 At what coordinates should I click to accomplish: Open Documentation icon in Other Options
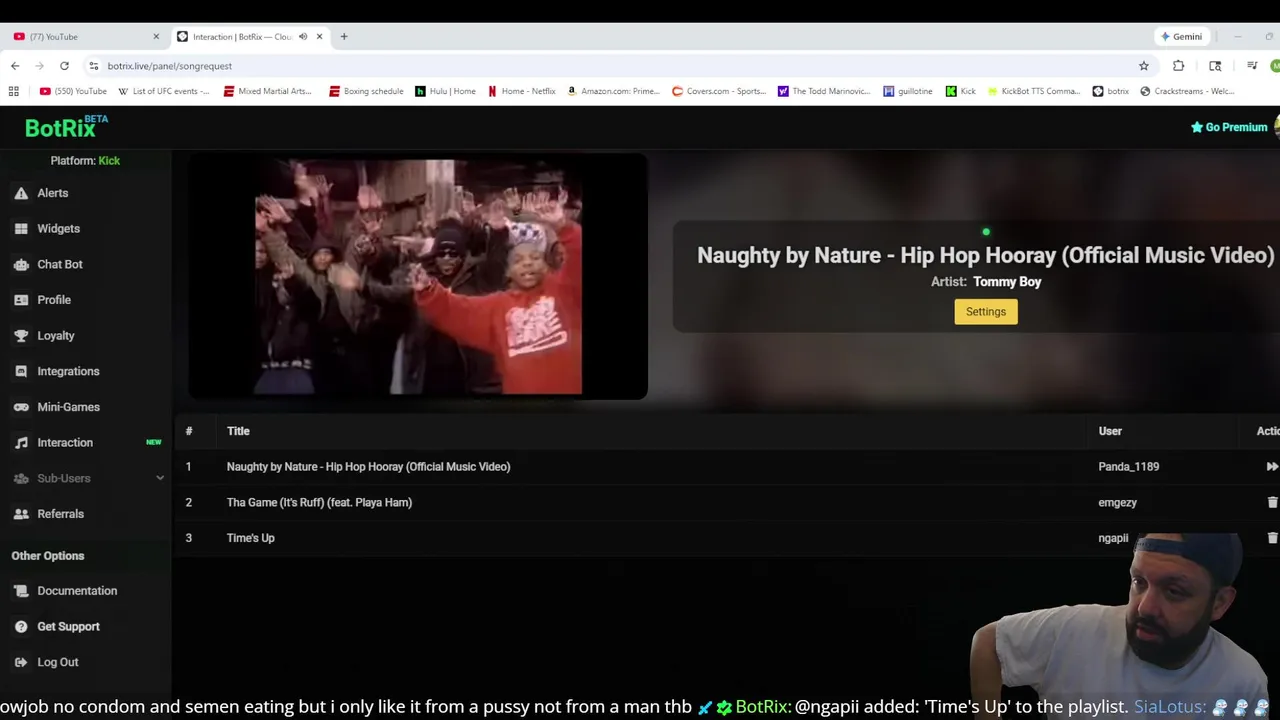[21, 591]
